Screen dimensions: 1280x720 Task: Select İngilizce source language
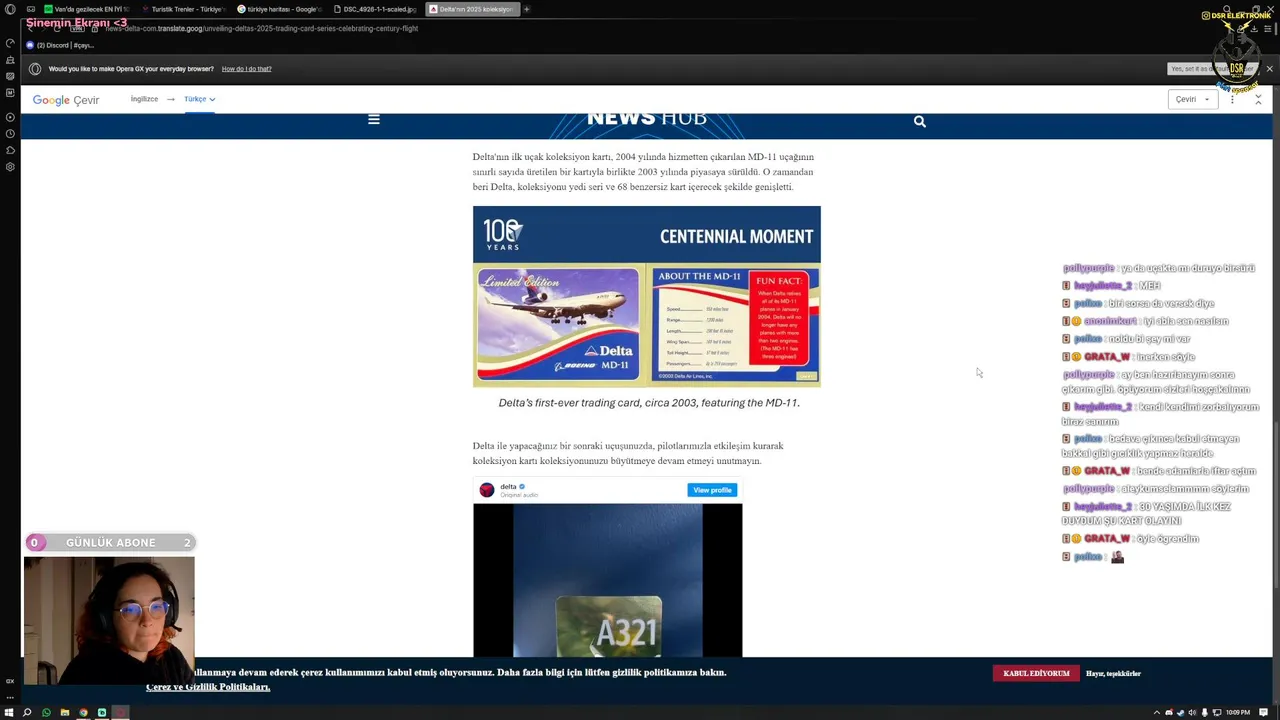point(144,99)
